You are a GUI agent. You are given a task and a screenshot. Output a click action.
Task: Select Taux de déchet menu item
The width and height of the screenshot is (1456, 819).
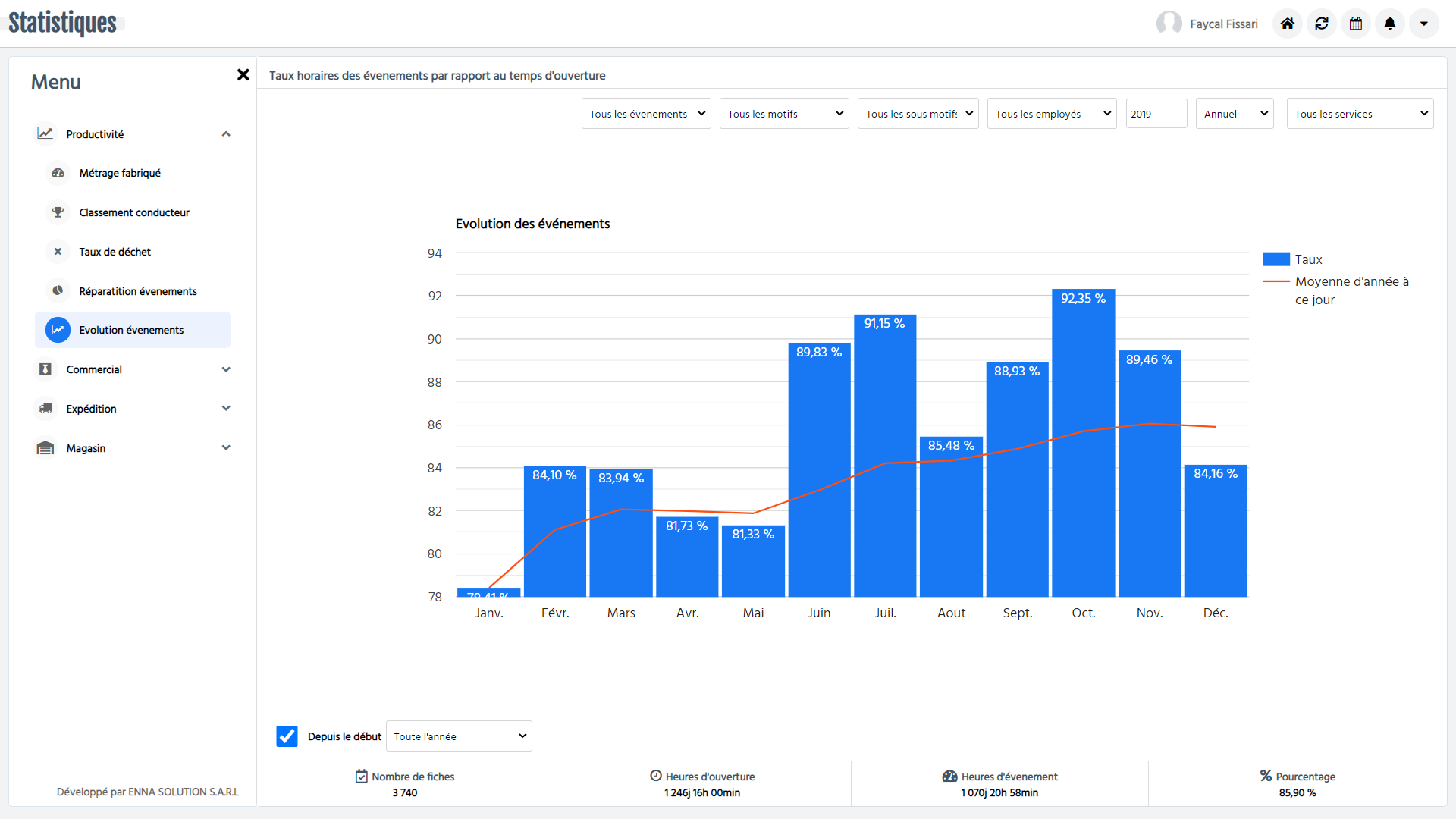115,252
